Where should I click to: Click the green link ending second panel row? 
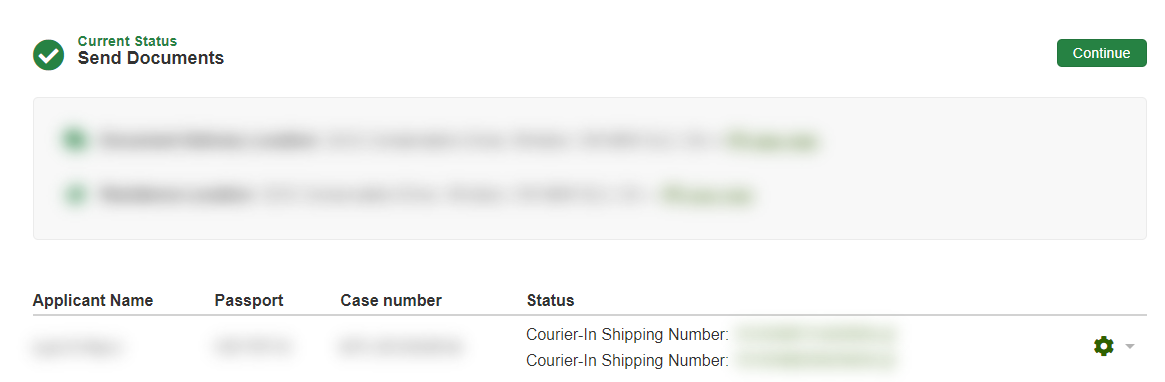[x=707, y=195]
